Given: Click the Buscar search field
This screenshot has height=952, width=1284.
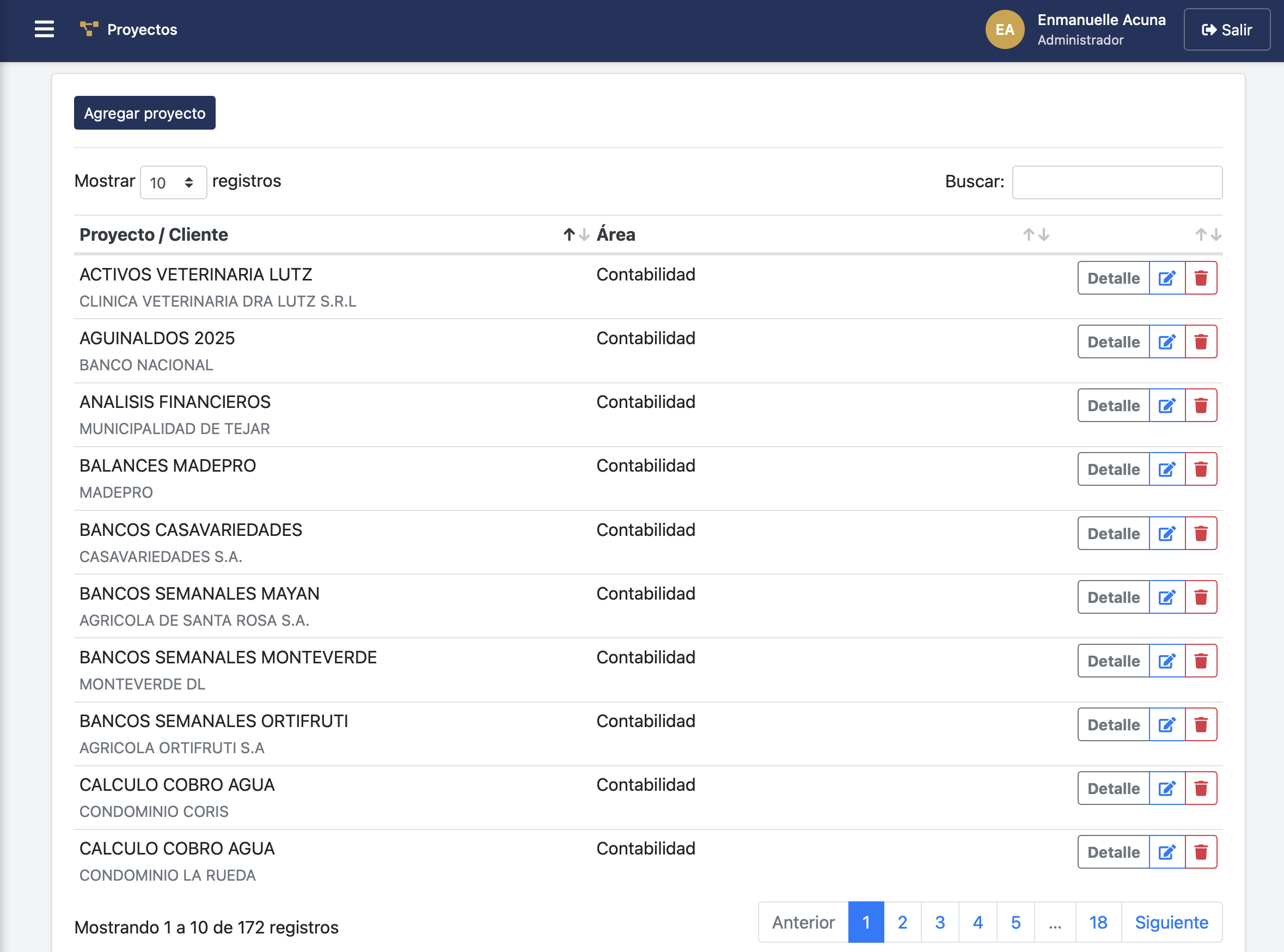Looking at the screenshot, I should coord(1116,182).
